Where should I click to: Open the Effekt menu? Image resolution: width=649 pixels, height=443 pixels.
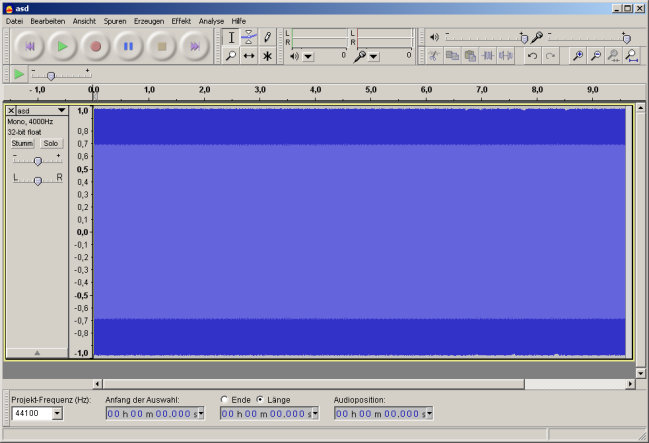tap(181, 20)
